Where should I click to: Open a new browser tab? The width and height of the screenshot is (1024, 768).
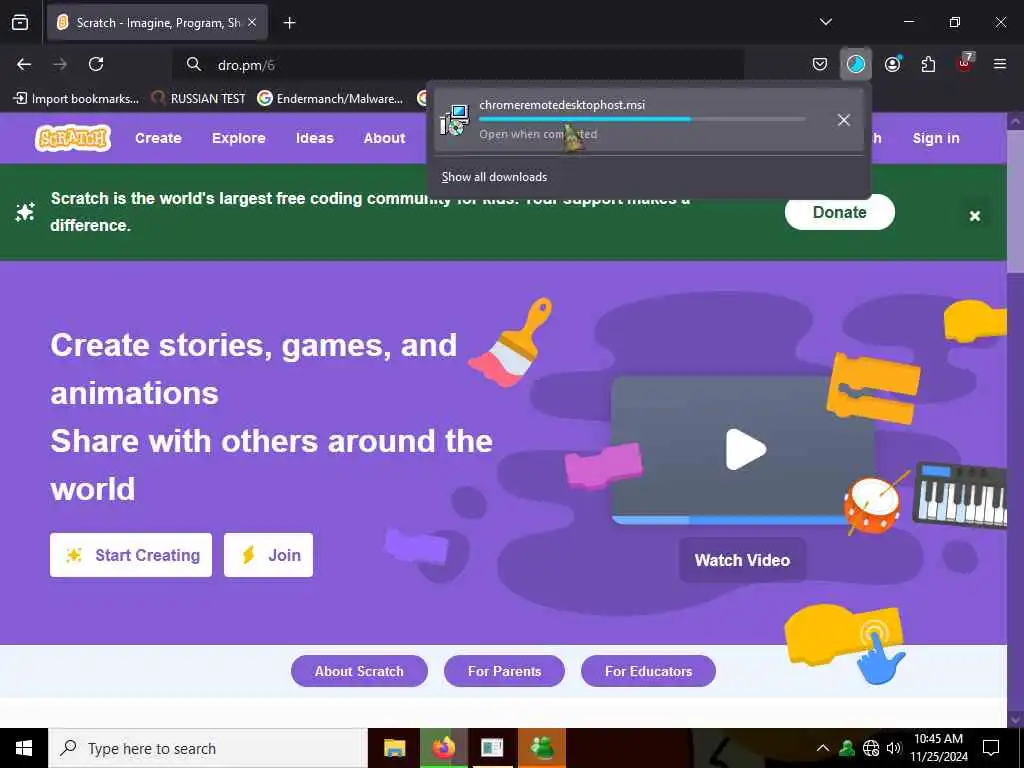tap(289, 23)
